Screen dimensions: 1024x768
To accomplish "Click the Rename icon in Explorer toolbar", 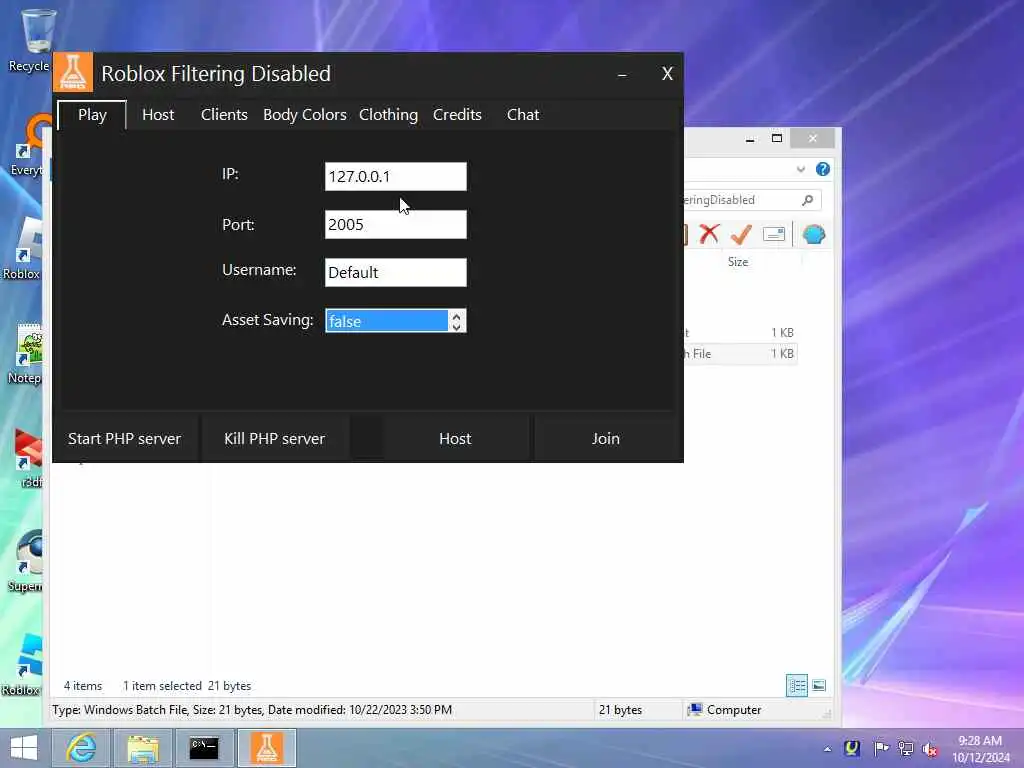I will (774, 234).
